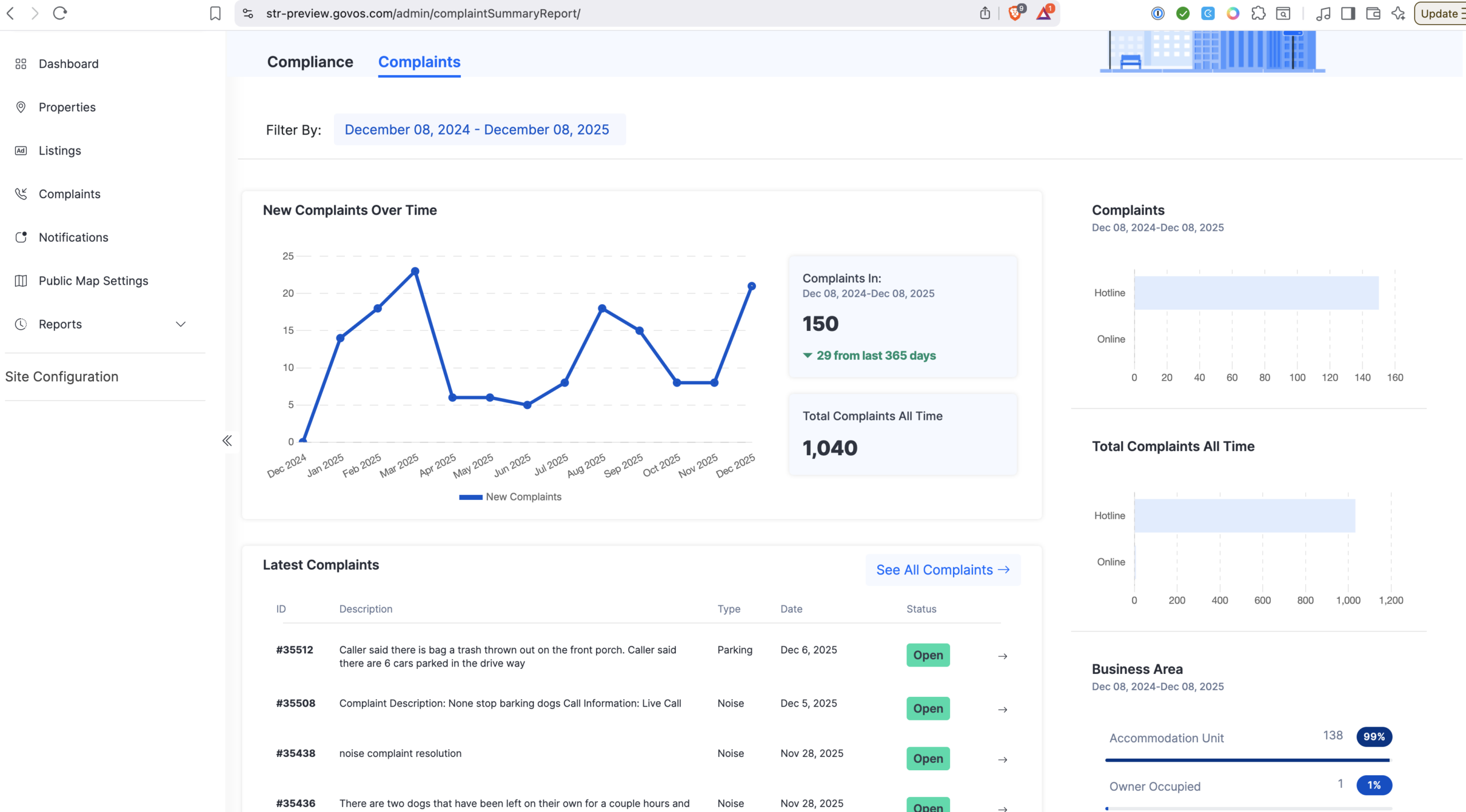Click the Reports clock icon

[x=21, y=324]
